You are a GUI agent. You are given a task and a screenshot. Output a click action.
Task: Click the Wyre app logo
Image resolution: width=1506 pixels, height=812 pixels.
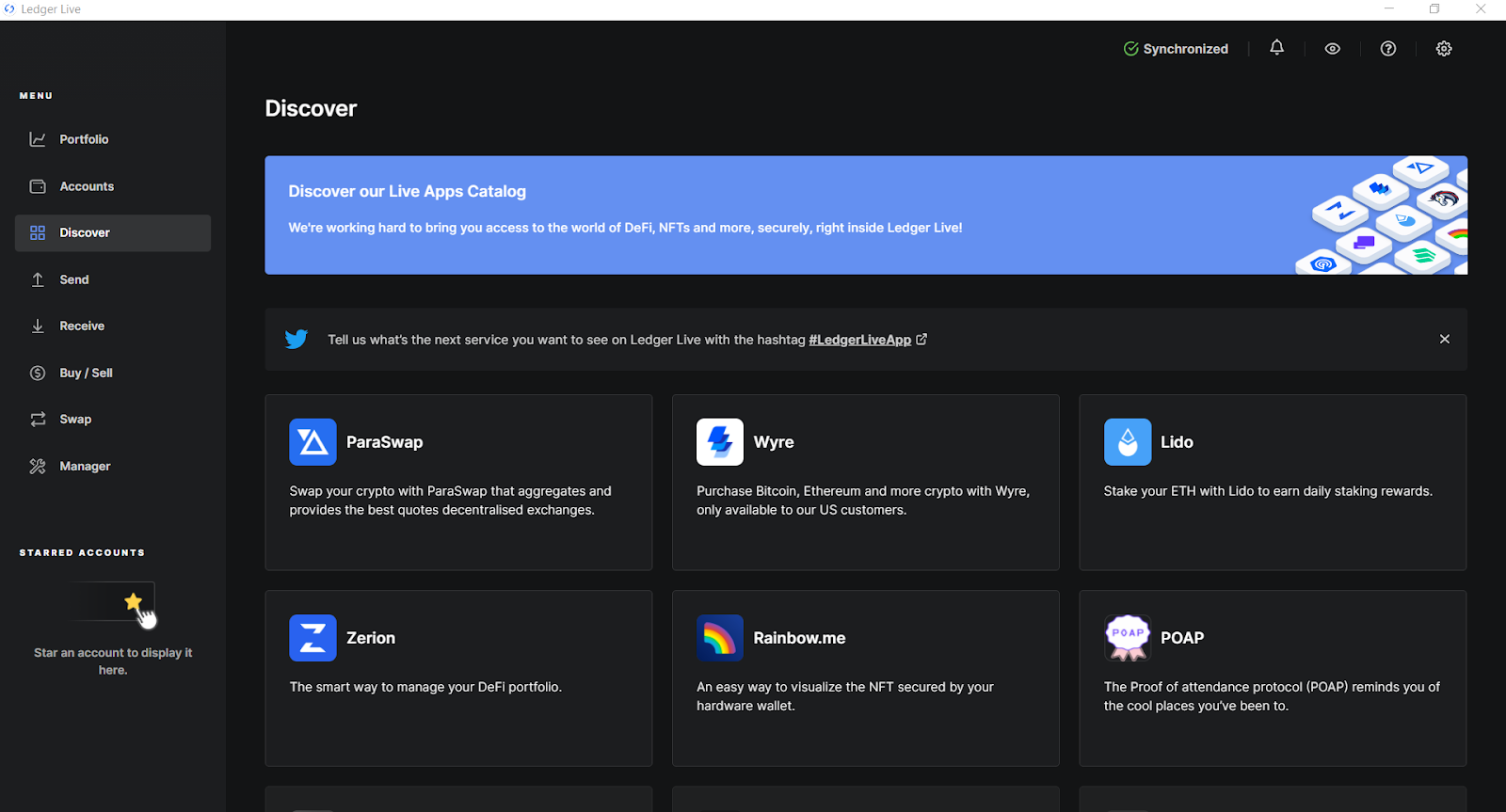click(720, 442)
